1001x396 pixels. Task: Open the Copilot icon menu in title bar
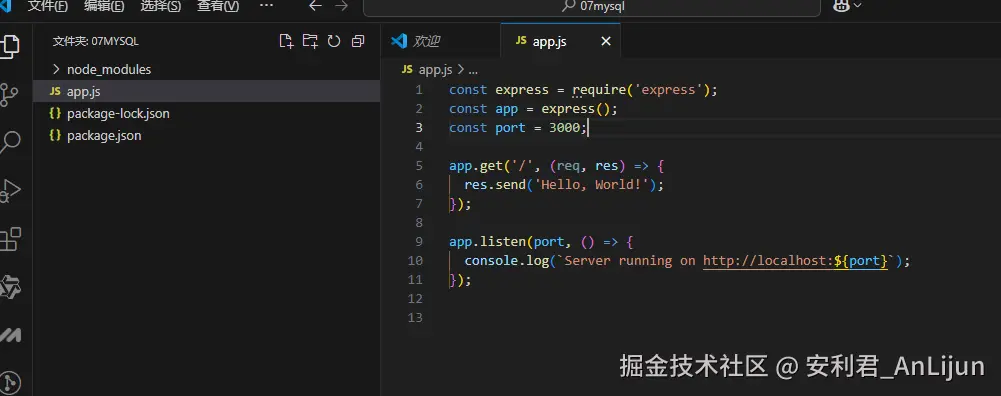coord(847,6)
